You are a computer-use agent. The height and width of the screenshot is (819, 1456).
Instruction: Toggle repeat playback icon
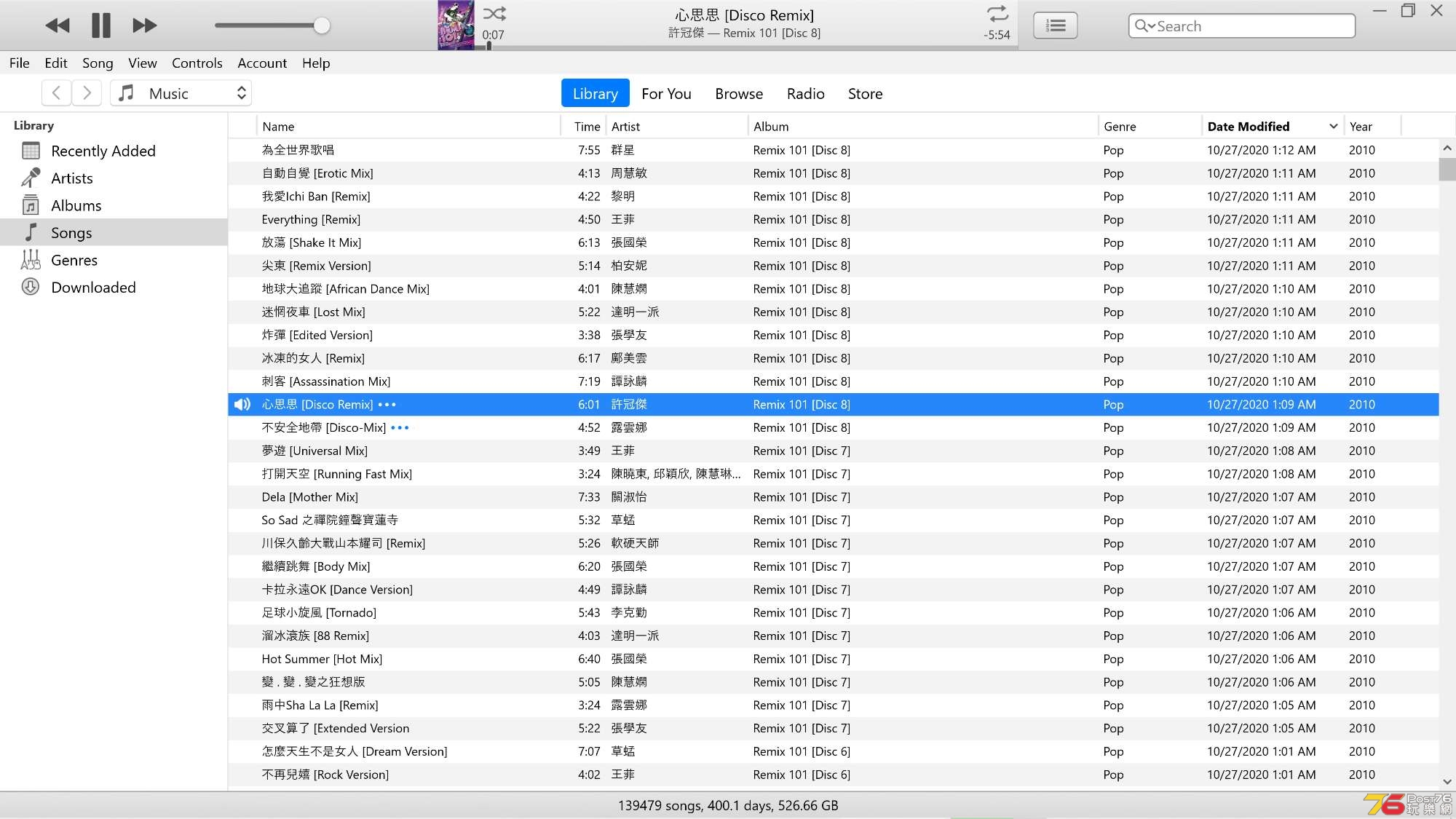[997, 13]
